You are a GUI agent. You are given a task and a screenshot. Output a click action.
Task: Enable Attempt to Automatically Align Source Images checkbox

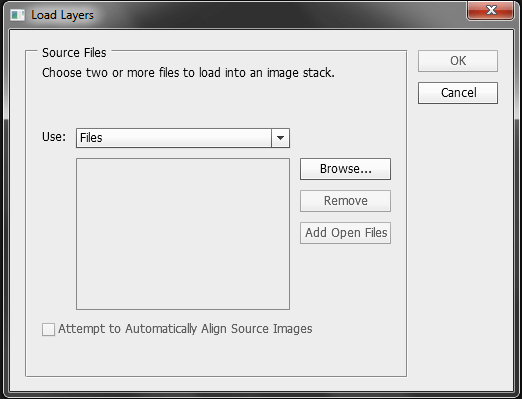point(49,329)
